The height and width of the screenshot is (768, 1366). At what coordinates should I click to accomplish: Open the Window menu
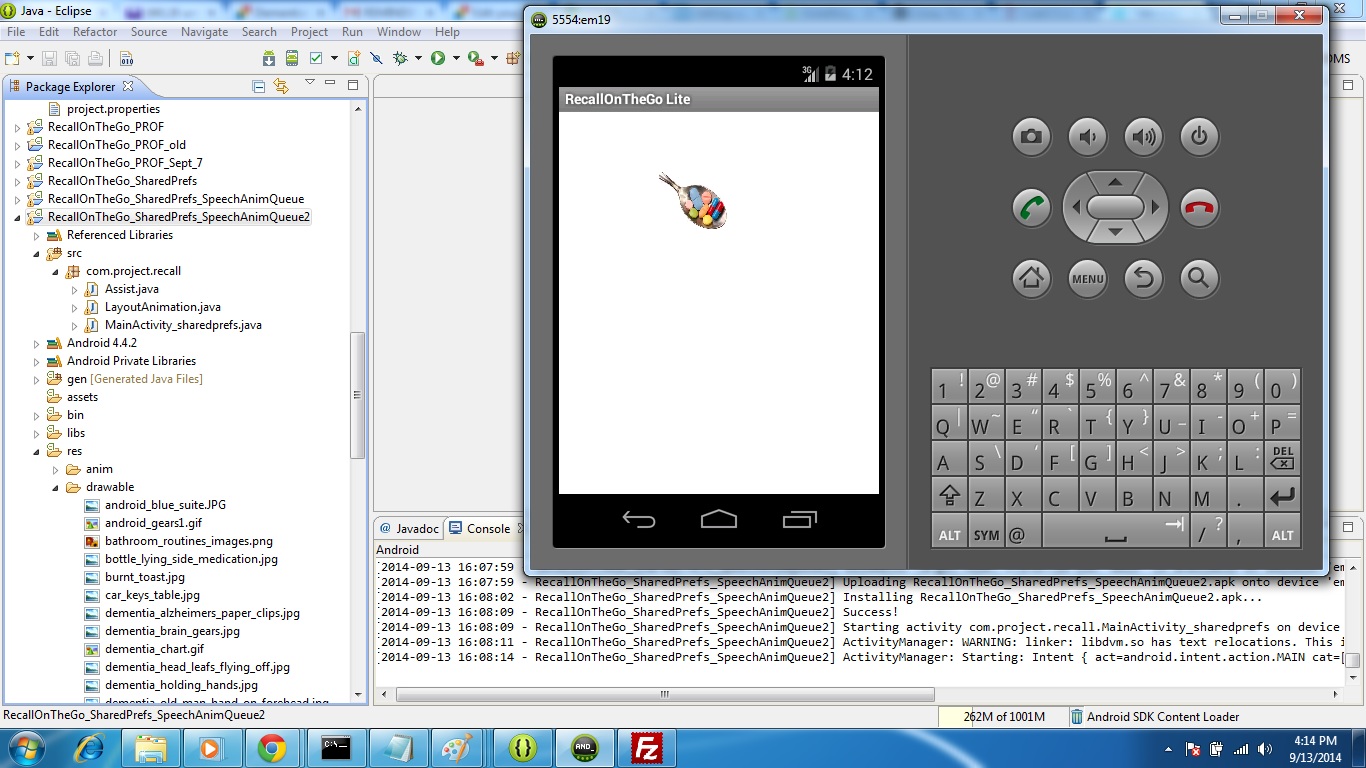(x=399, y=32)
